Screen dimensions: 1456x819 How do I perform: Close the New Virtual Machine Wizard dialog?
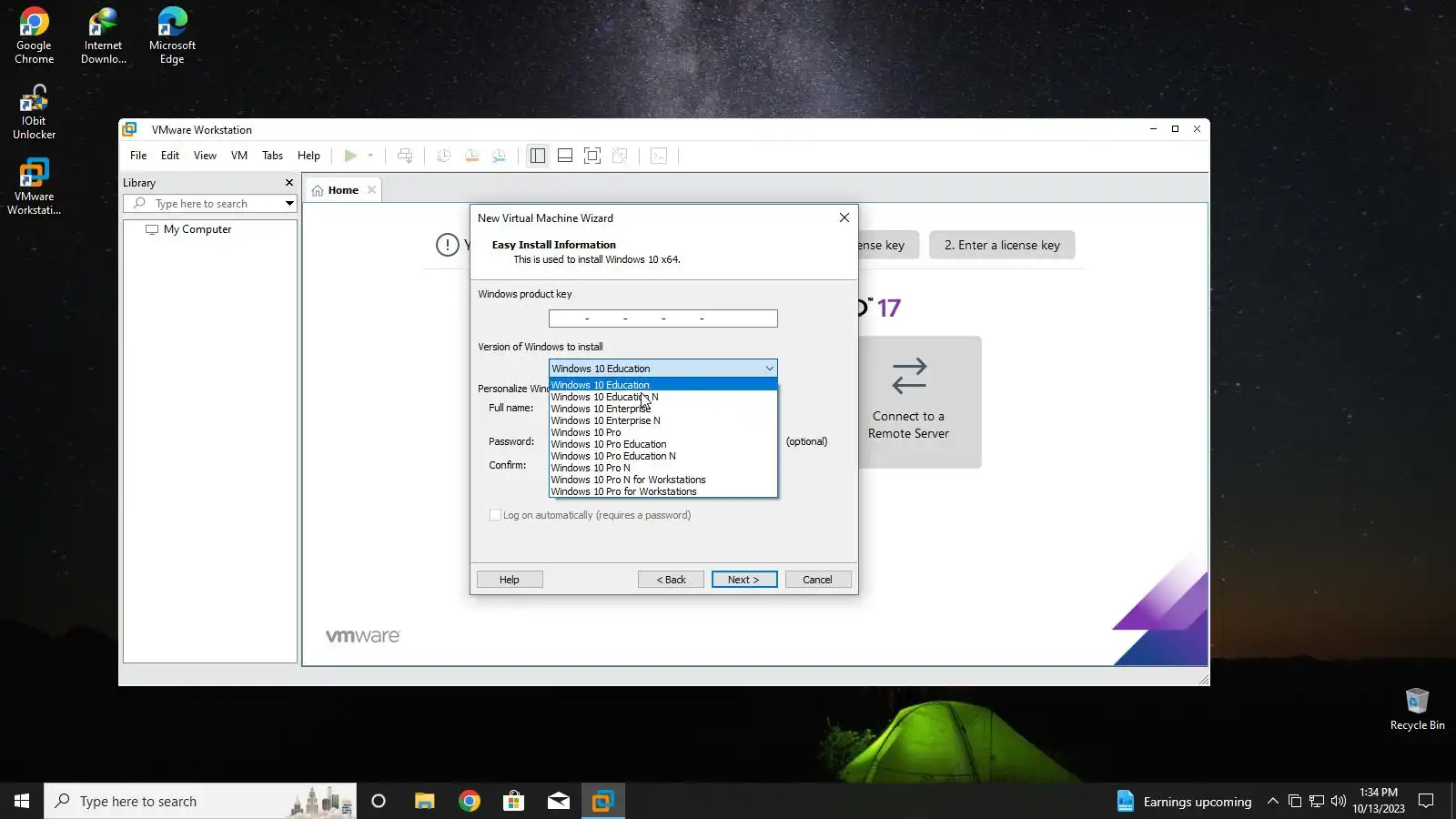click(844, 217)
